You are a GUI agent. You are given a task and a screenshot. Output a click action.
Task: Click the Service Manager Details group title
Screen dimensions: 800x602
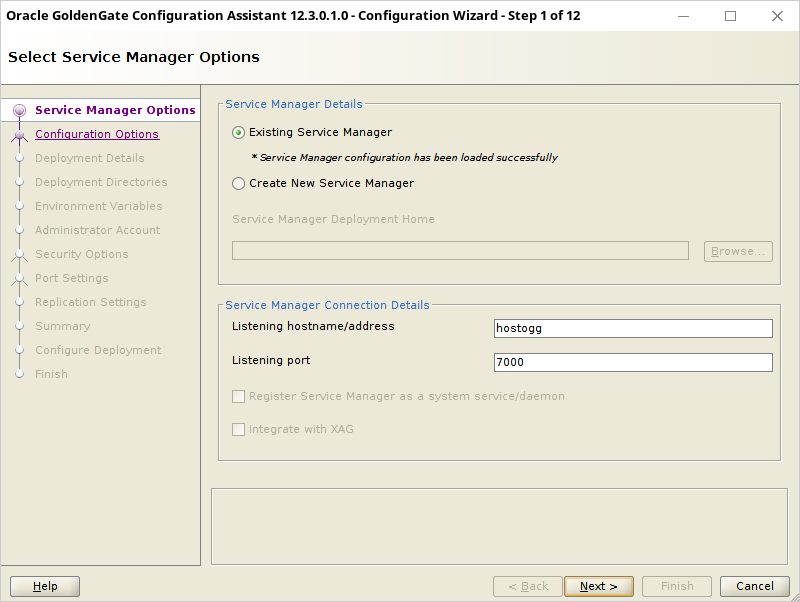coord(294,104)
